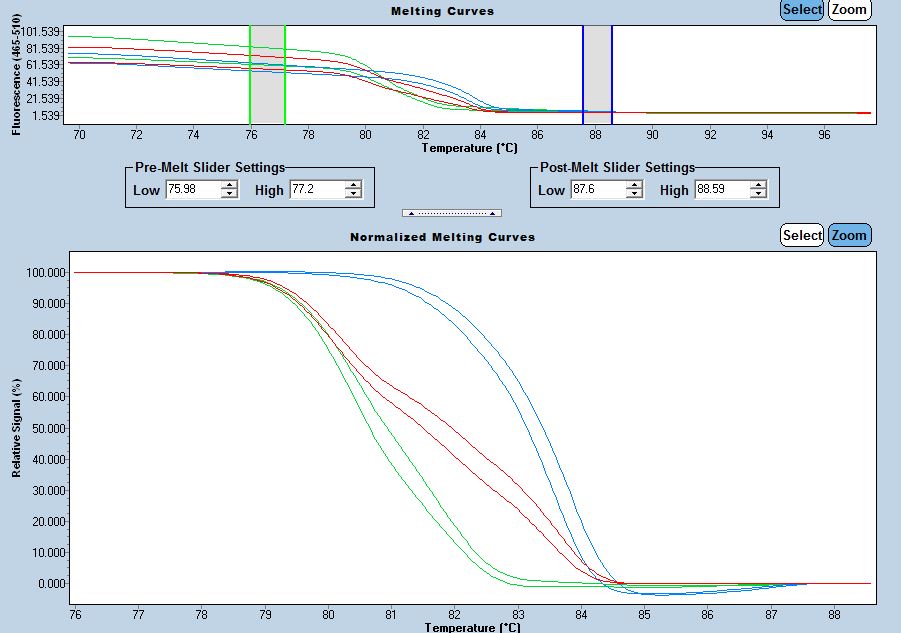Decrease Post-Melt Low value with down arrow
Viewport: 901px width, 633px height.
click(635, 194)
